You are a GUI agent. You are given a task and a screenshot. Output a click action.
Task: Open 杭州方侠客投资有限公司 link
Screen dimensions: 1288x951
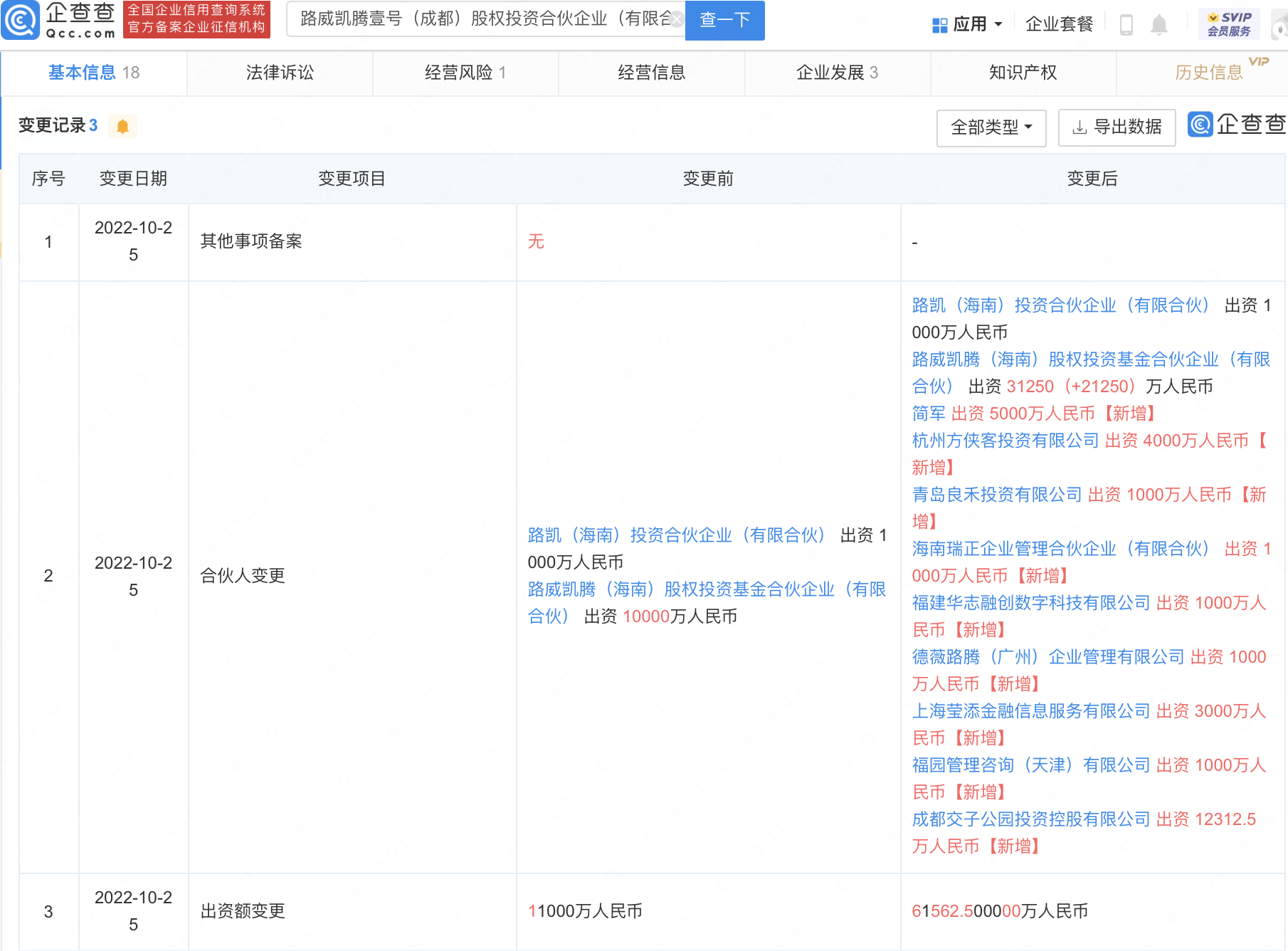1005,441
